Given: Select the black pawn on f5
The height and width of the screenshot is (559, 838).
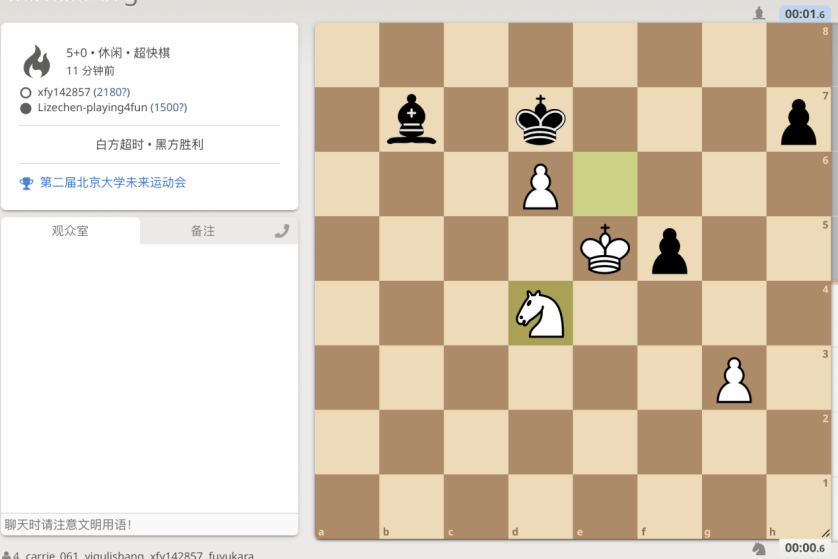Looking at the screenshot, I should [x=670, y=251].
